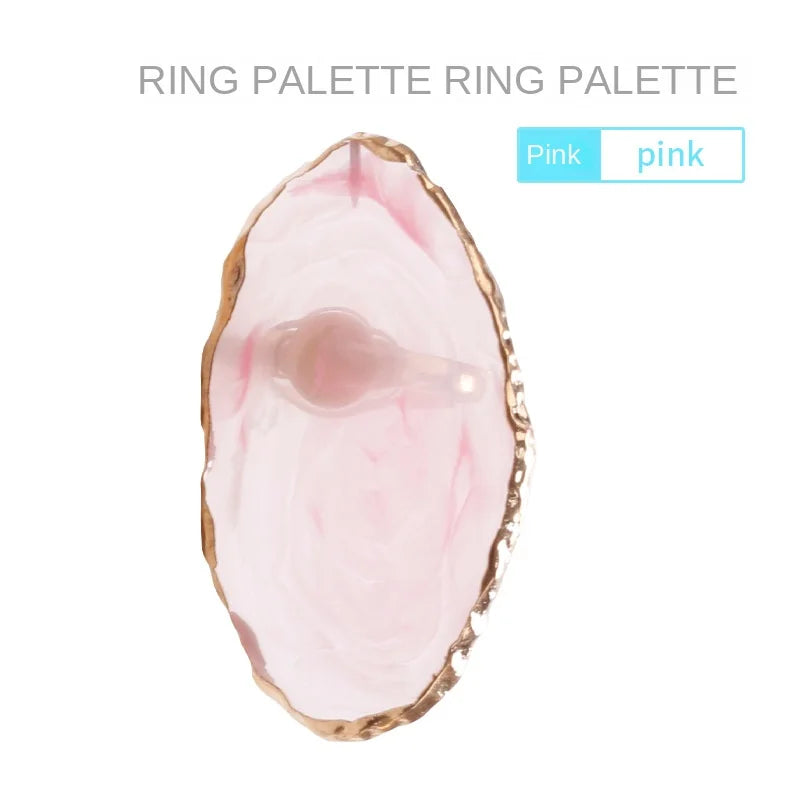The image size is (800, 800).
Task: Click the pointed top tip of the palette
Action: 363,138
